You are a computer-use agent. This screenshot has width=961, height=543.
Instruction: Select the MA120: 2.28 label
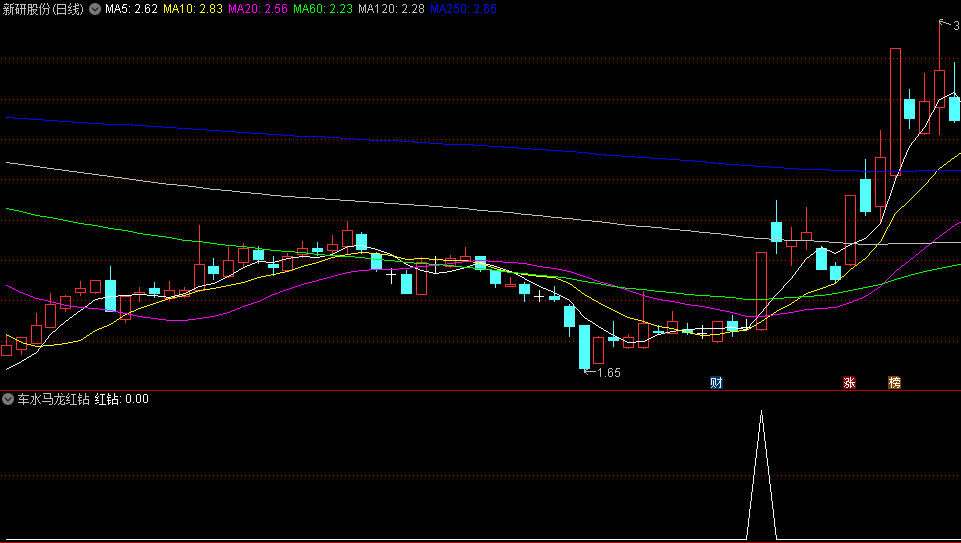coord(391,9)
